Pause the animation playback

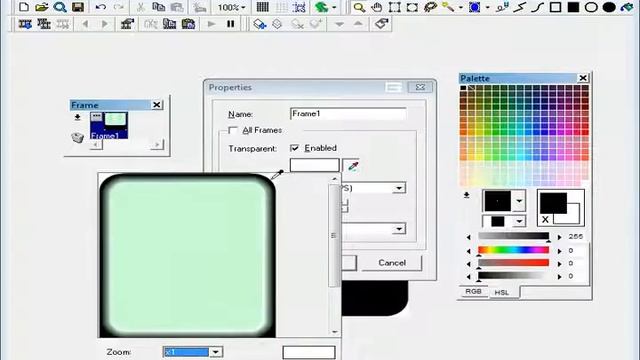click(x=231, y=24)
